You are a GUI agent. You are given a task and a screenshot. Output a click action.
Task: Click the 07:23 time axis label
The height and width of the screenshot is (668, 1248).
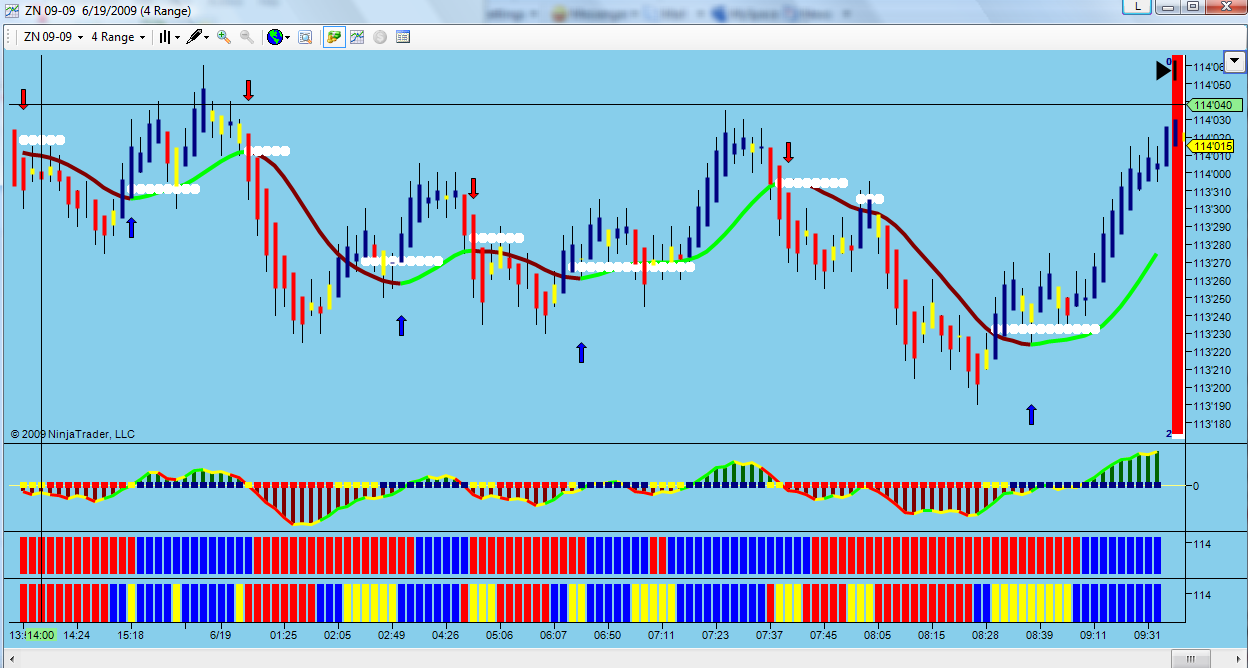pos(715,635)
